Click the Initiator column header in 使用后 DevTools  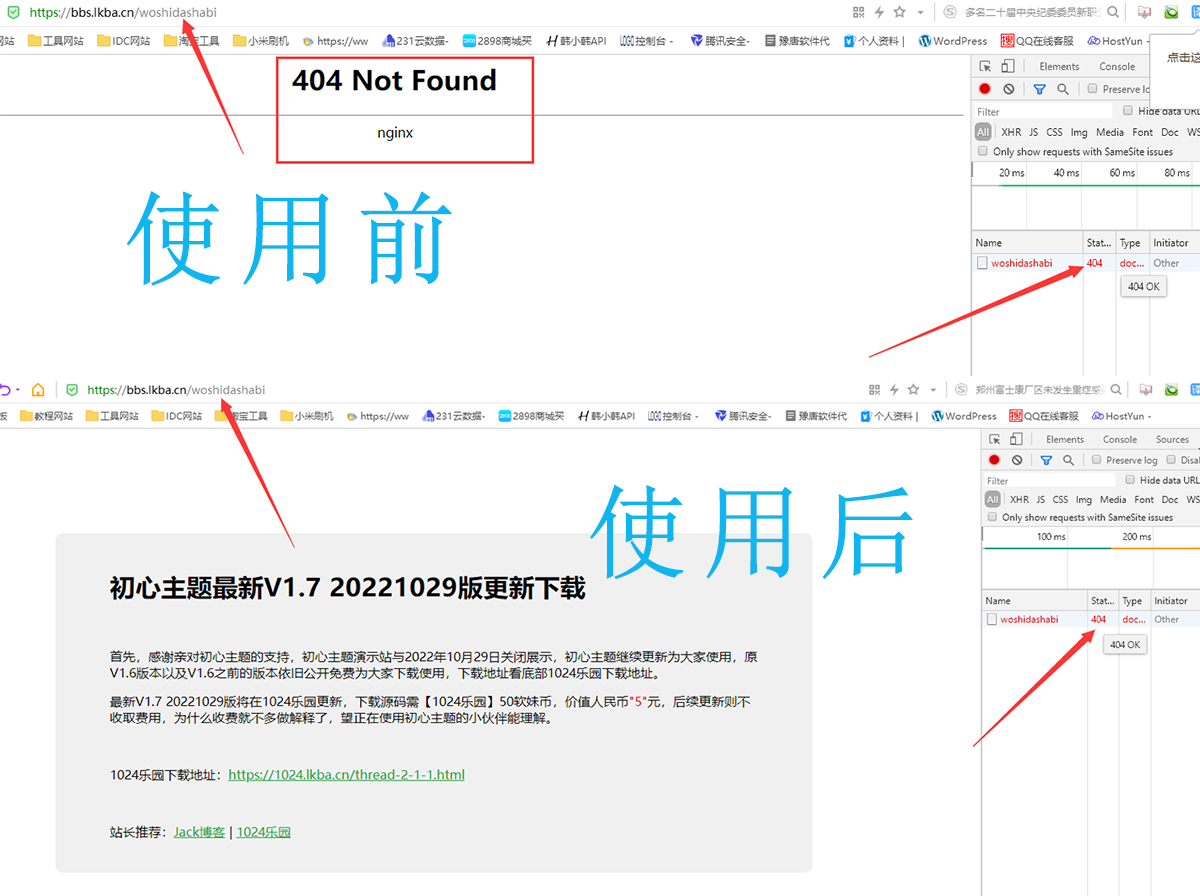click(1171, 601)
